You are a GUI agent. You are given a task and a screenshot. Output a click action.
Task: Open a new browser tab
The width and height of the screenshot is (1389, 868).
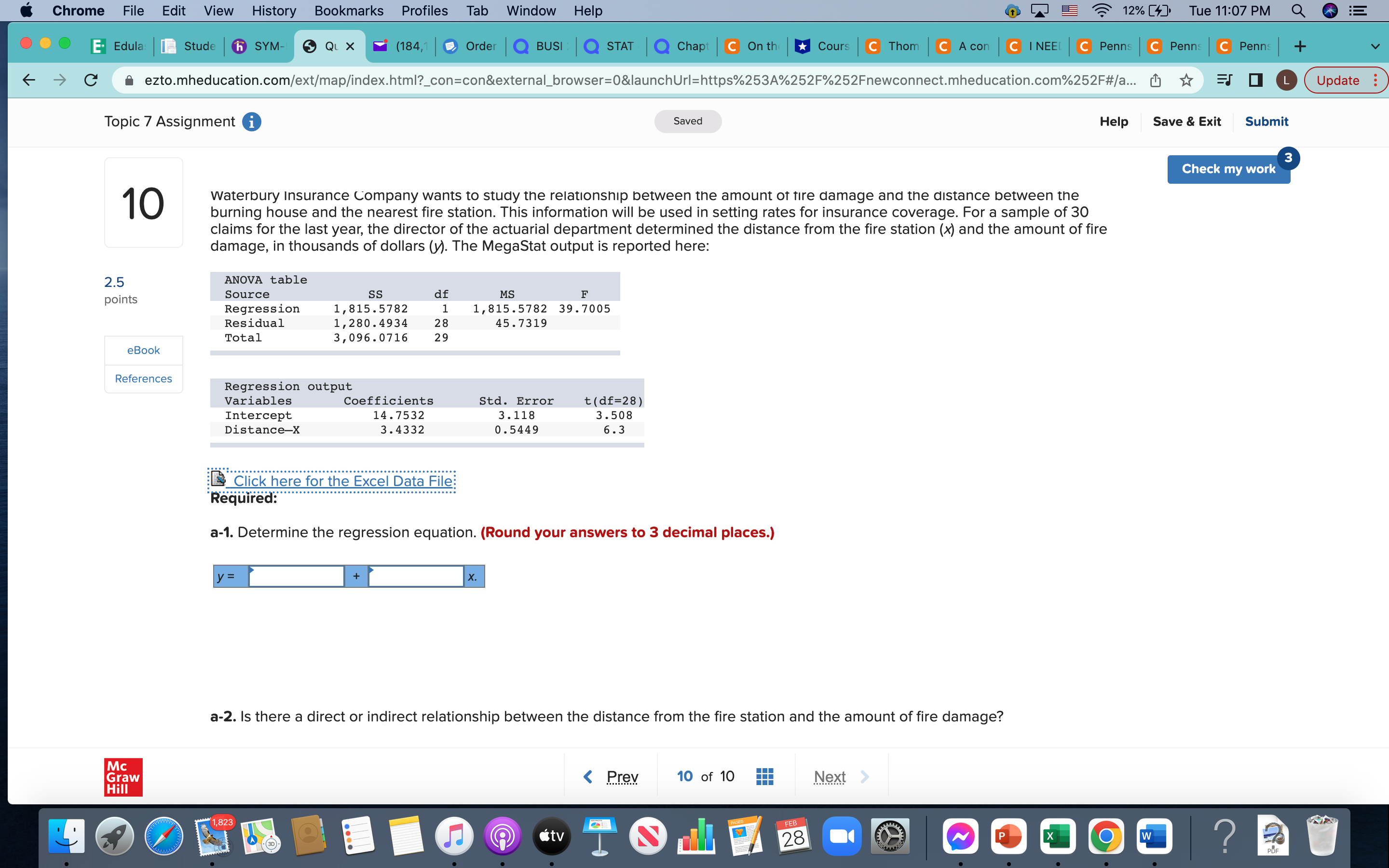tap(1300, 46)
